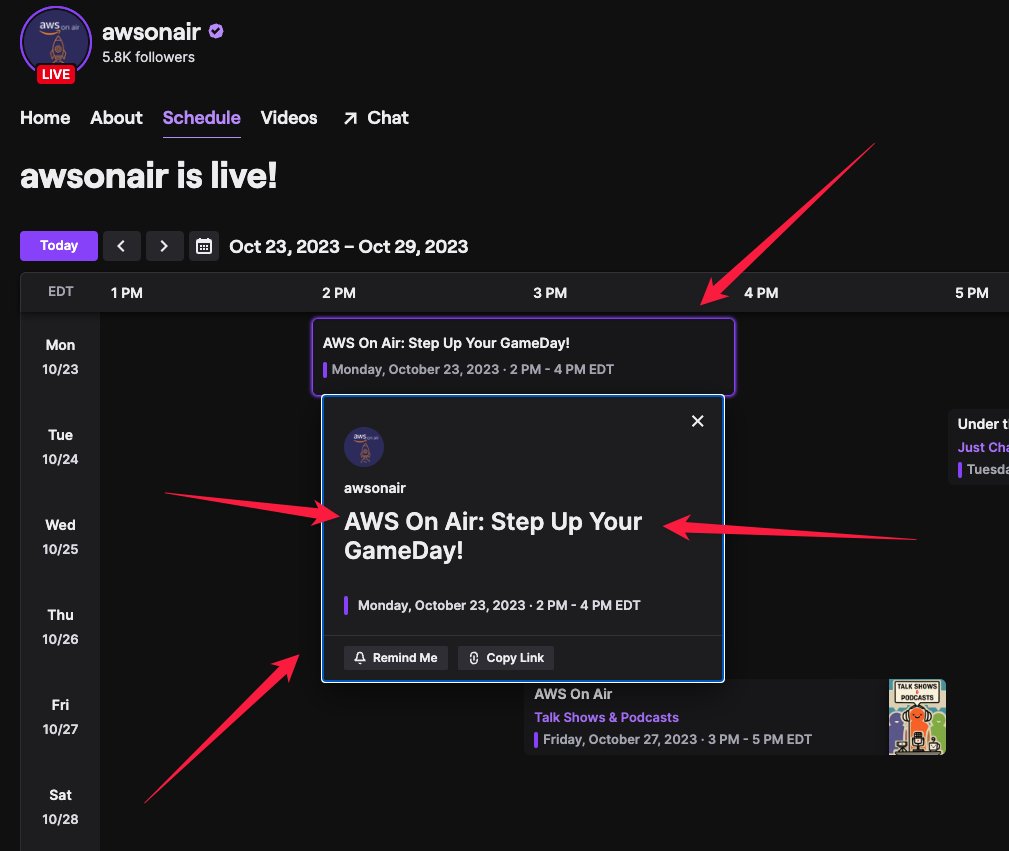Screen dimensions: 1009x851
Task: Click the 'Sat 10/28' day label
Action: pos(60,807)
